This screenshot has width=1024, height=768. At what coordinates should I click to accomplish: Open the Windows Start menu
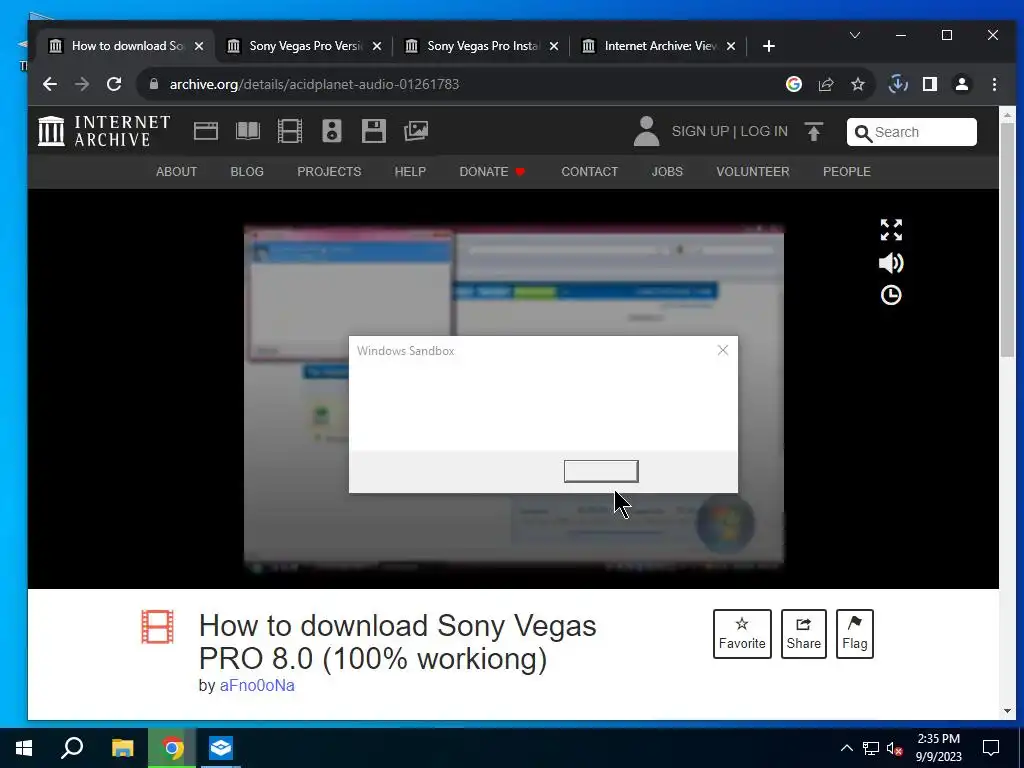point(24,748)
